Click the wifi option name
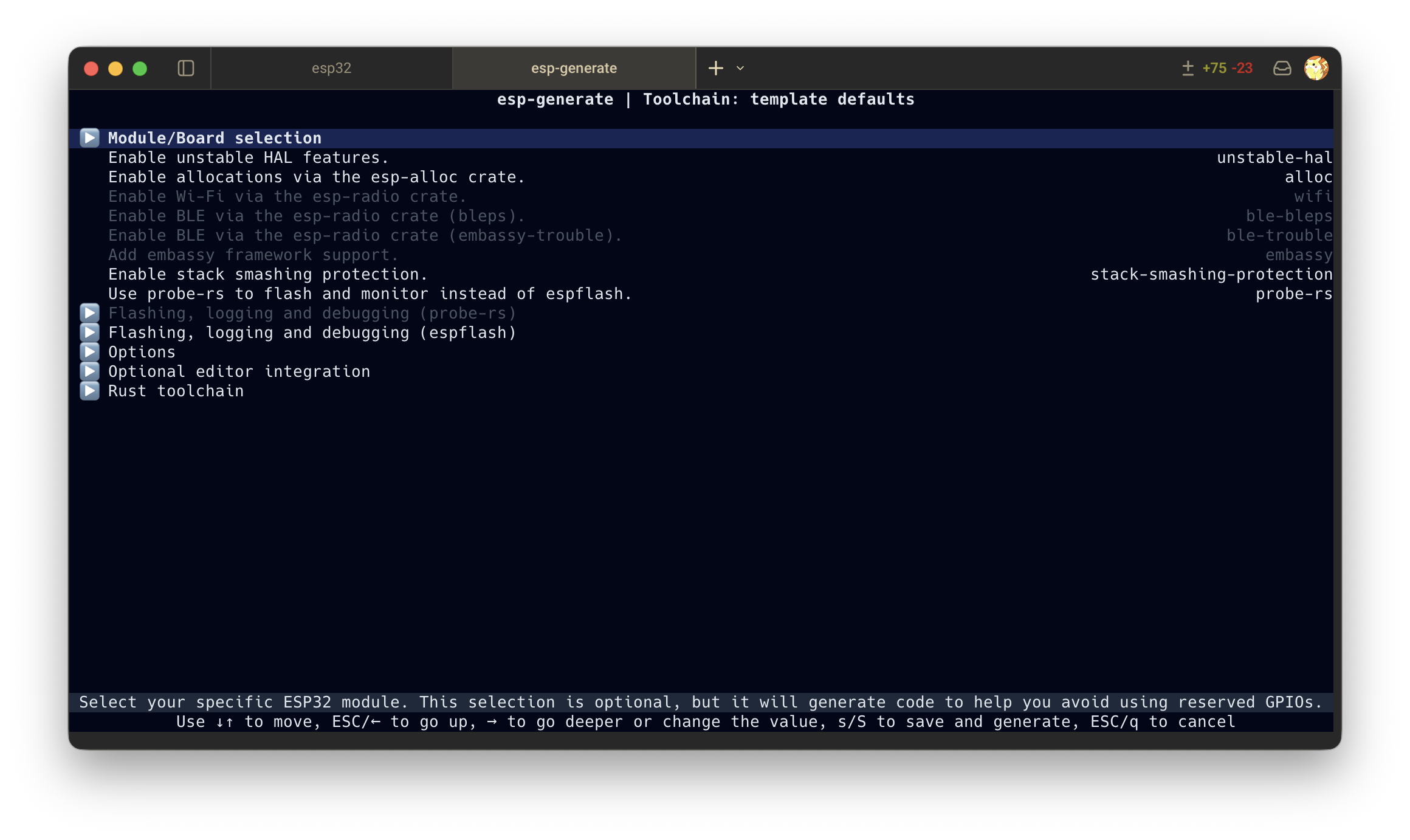 coord(1313,196)
